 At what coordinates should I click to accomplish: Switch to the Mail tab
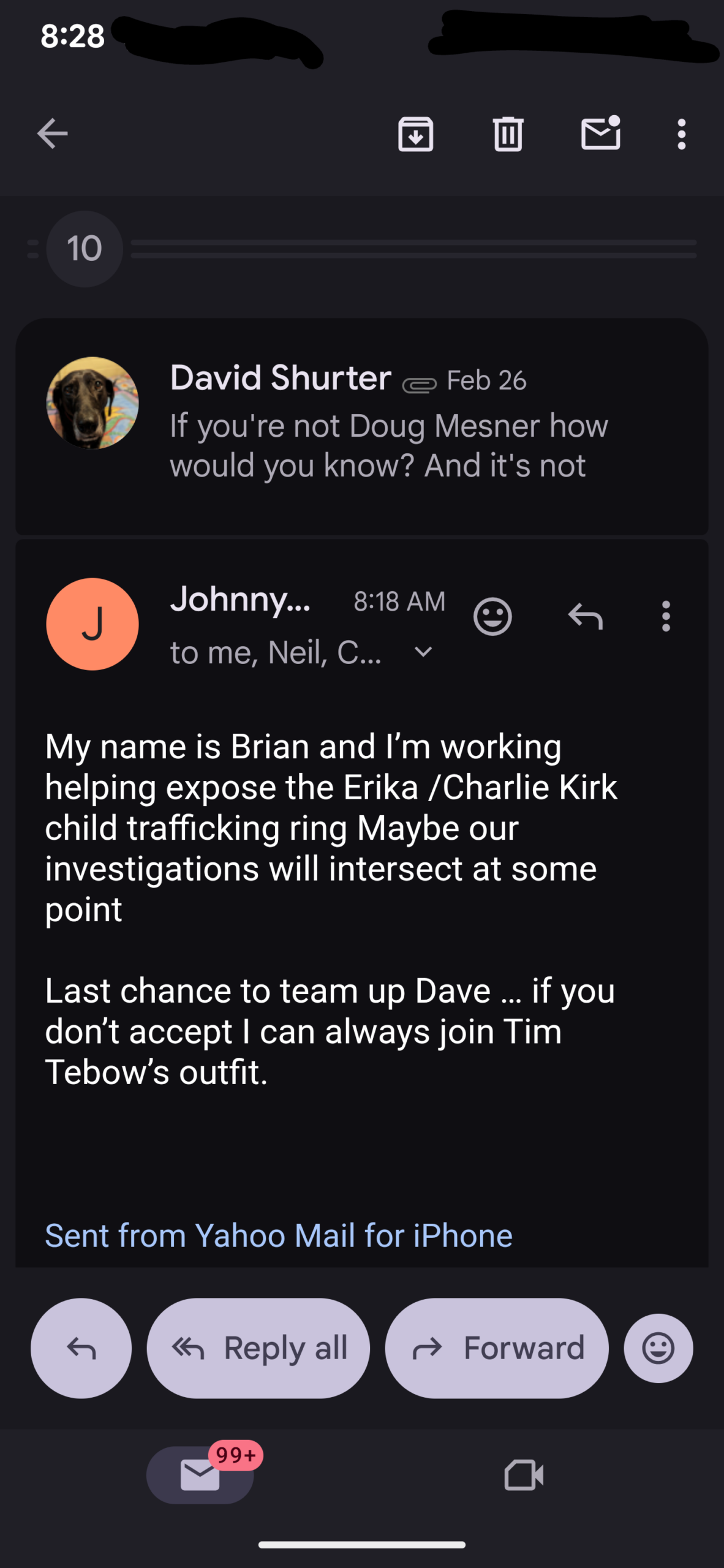[x=200, y=1474]
